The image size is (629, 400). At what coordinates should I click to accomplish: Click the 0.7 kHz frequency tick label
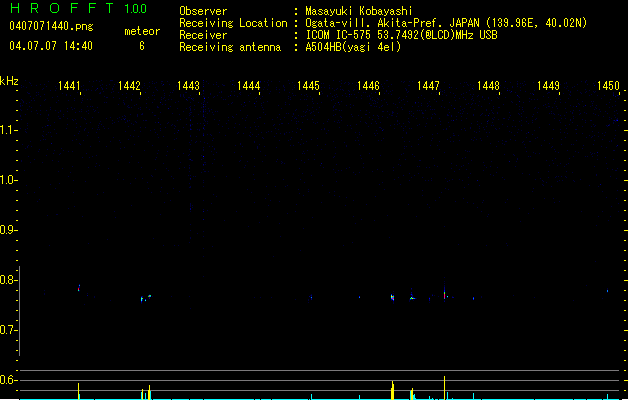[8, 330]
